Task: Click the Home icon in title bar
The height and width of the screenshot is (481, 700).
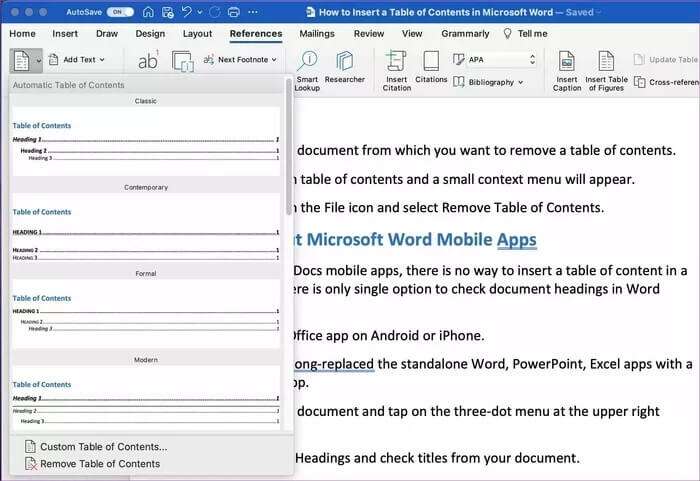Action: pyautogui.click(x=148, y=12)
